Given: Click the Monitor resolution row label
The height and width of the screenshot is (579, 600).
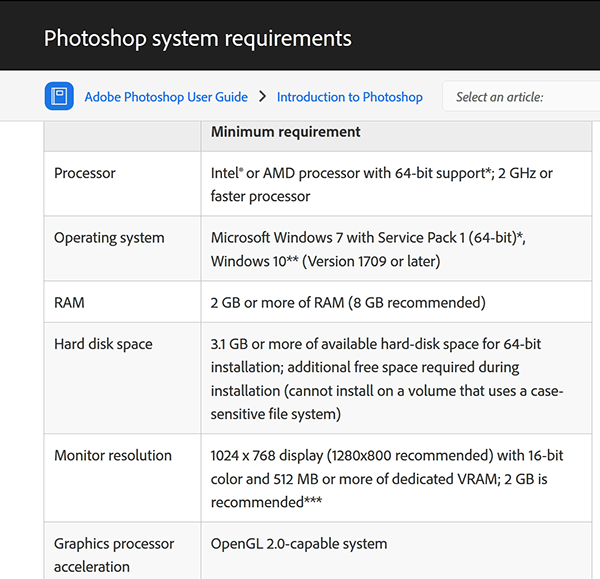Looking at the screenshot, I should [x=112, y=455].
